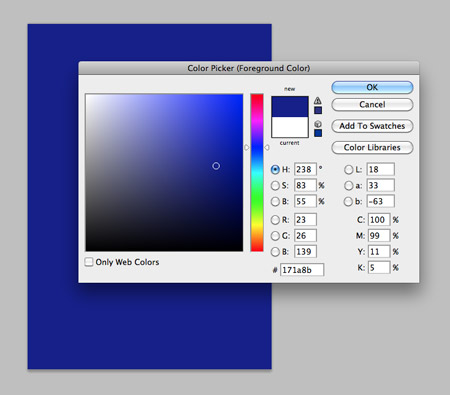This screenshot has height=395, width=450.
Task: Click Add To Swatches button
Action: [x=372, y=126]
